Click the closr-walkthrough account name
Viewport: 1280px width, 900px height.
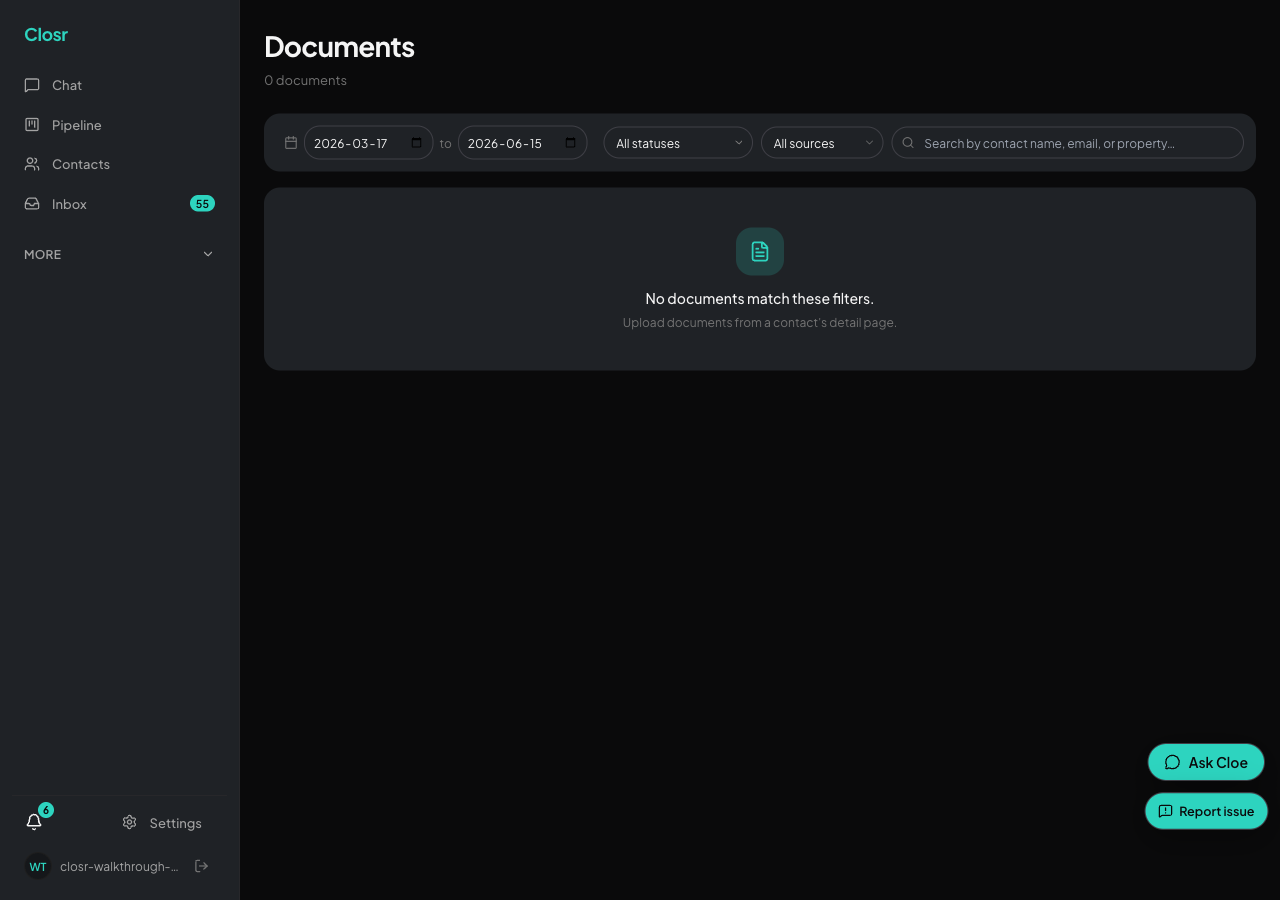[x=119, y=866]
